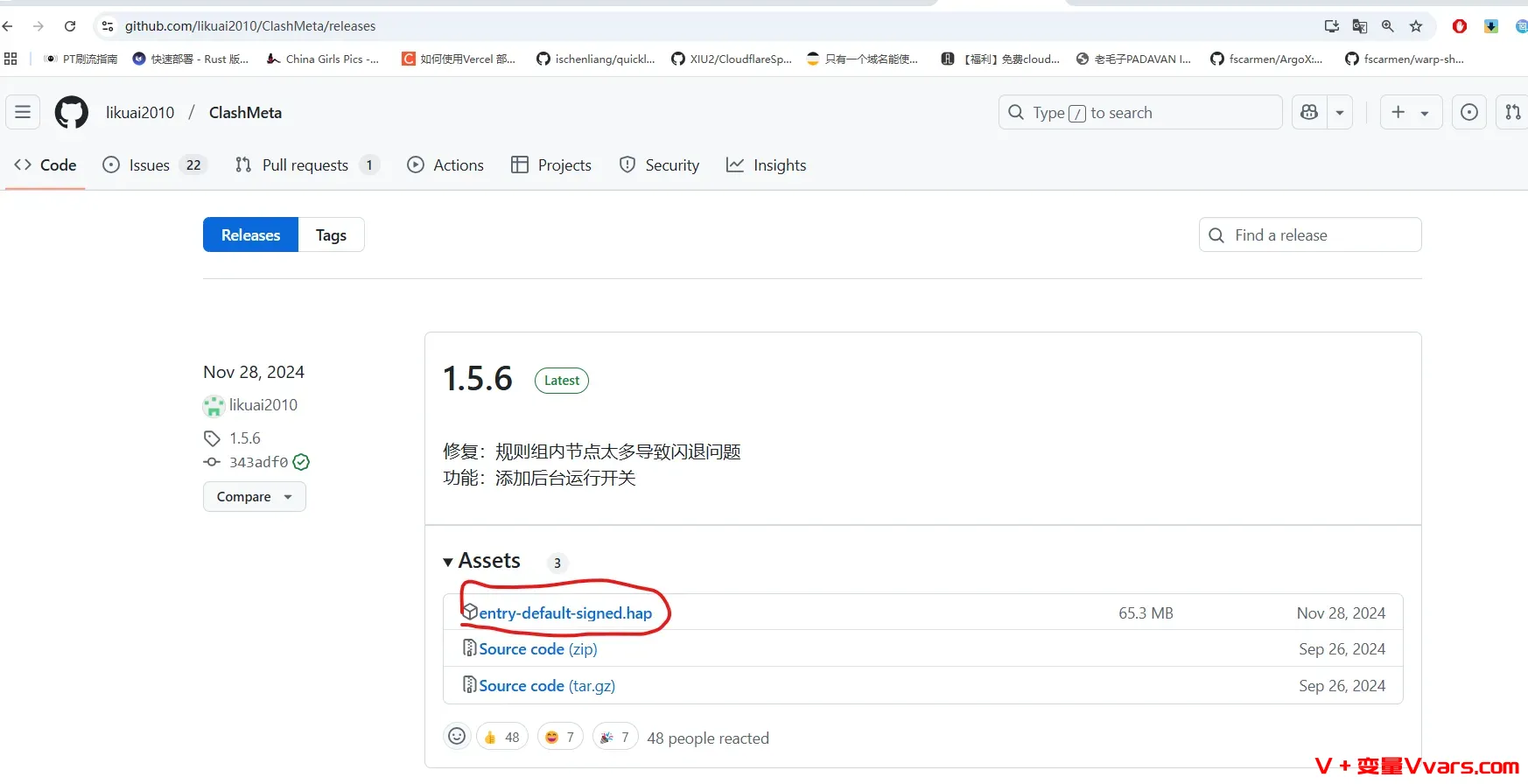1528x784 pixels.
Task: Open the XIU2/CloudflareSp... bookmark
Action: pyautogui.click(x=732, y=59)
